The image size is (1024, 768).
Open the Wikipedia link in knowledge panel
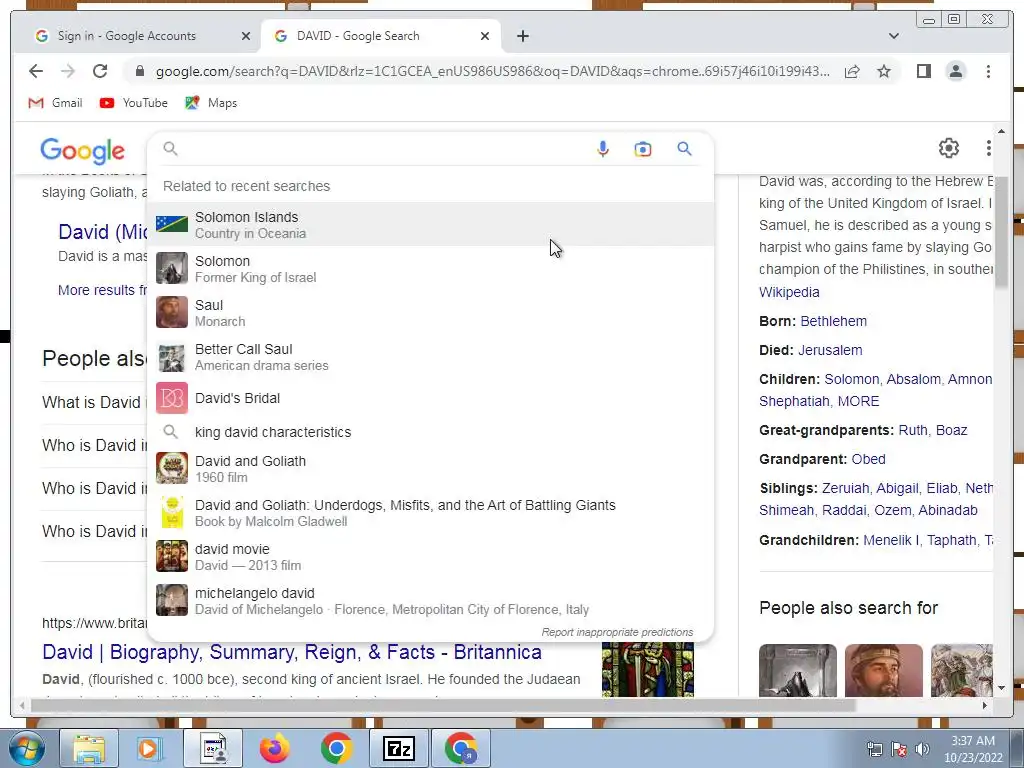coord(789,292)
